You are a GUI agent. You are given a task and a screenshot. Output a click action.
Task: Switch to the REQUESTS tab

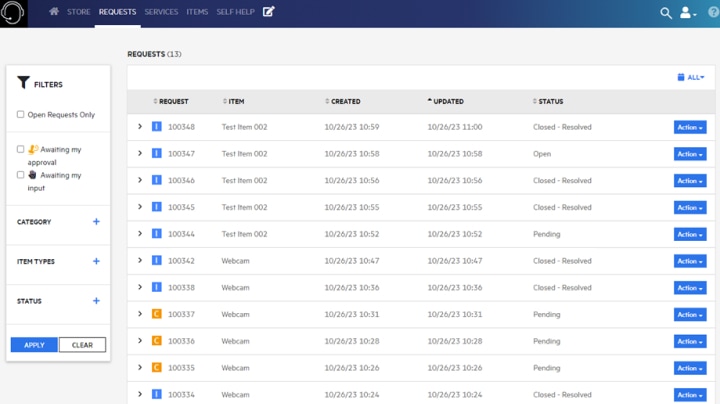click(x=117, y=12)
